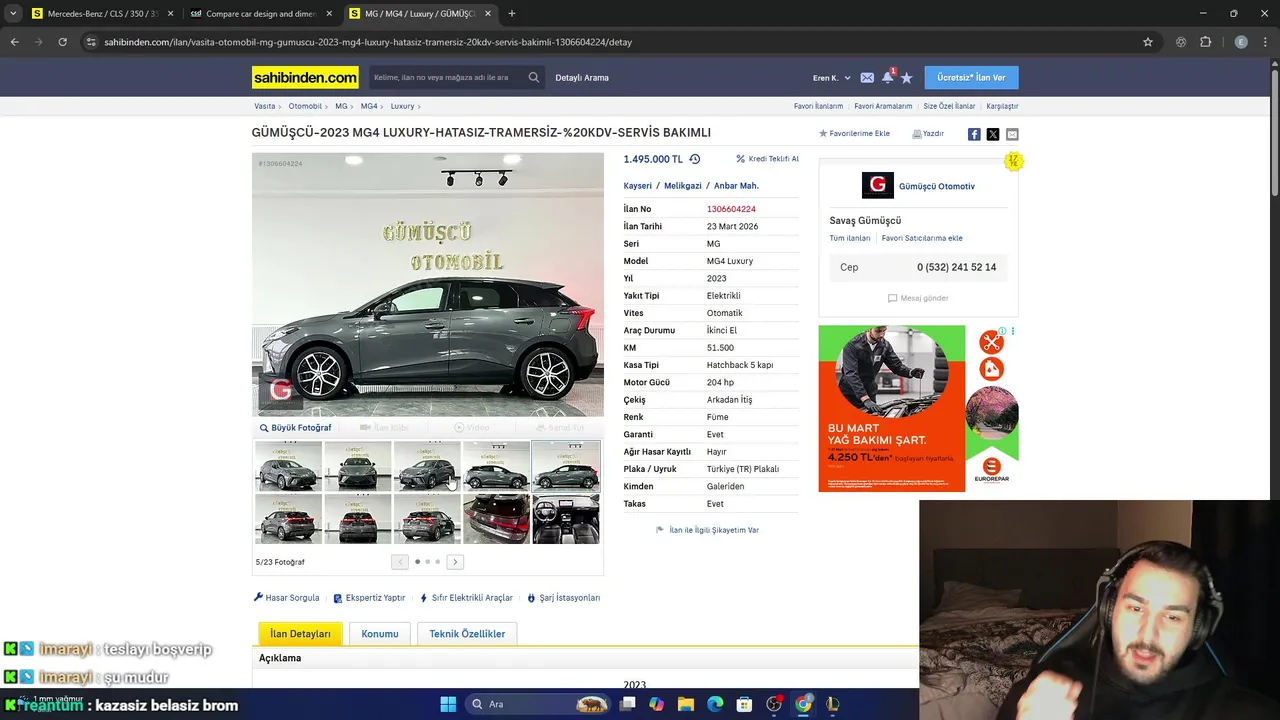This screenshot has height=720, width=1280.
Task: Select the Konumu tab
Action: 380,634
